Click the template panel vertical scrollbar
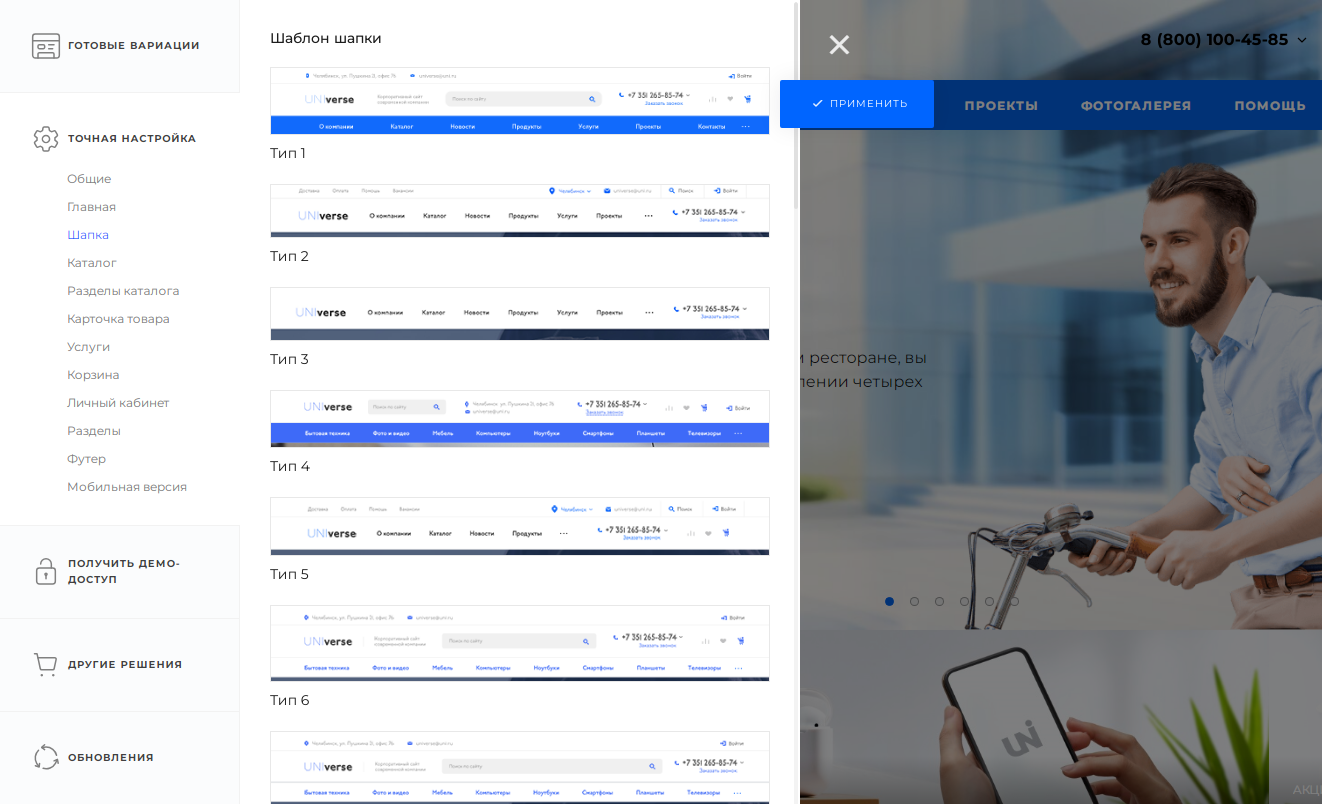The image size is (1322, 804). pos(796,105)
